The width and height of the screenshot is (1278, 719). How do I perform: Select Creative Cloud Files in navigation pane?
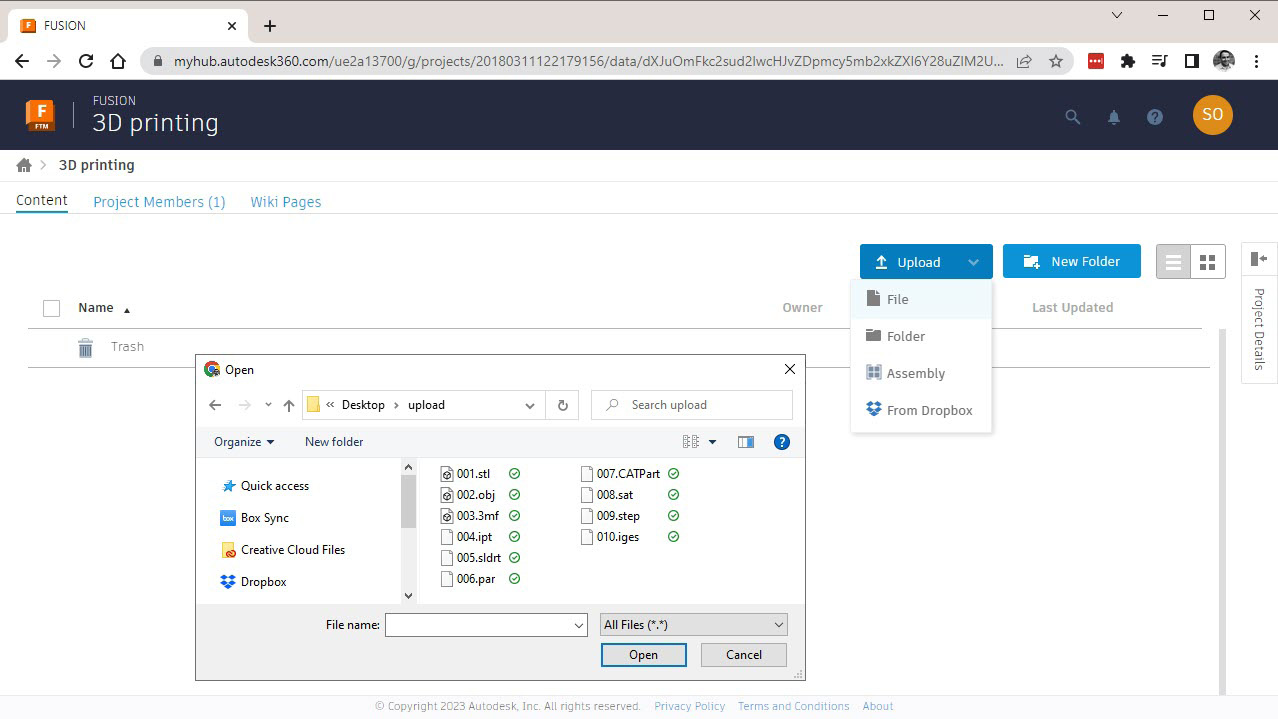tap(283, 550)
